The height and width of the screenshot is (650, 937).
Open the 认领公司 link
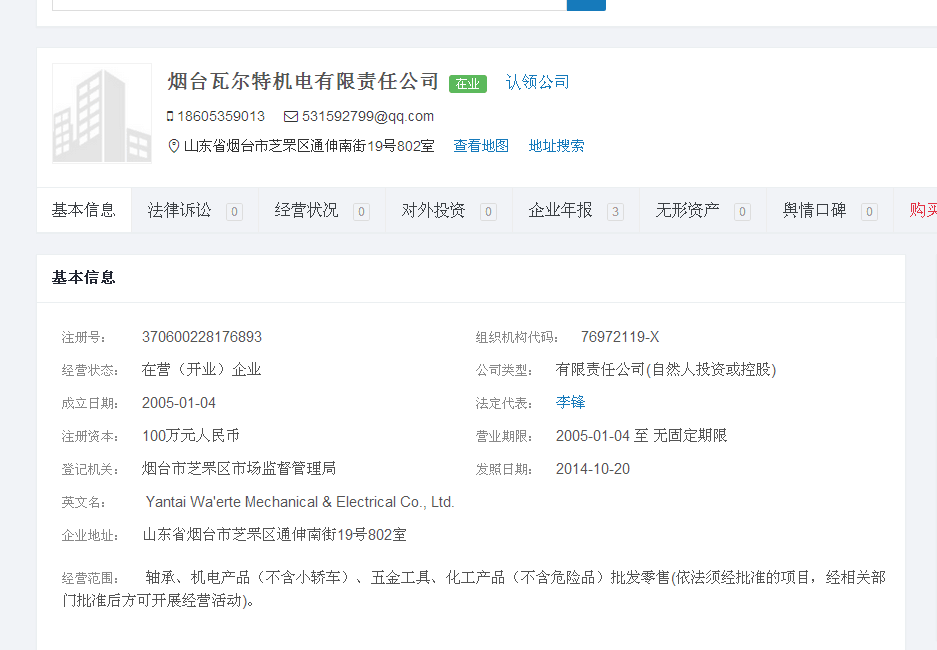click(537, 82)
